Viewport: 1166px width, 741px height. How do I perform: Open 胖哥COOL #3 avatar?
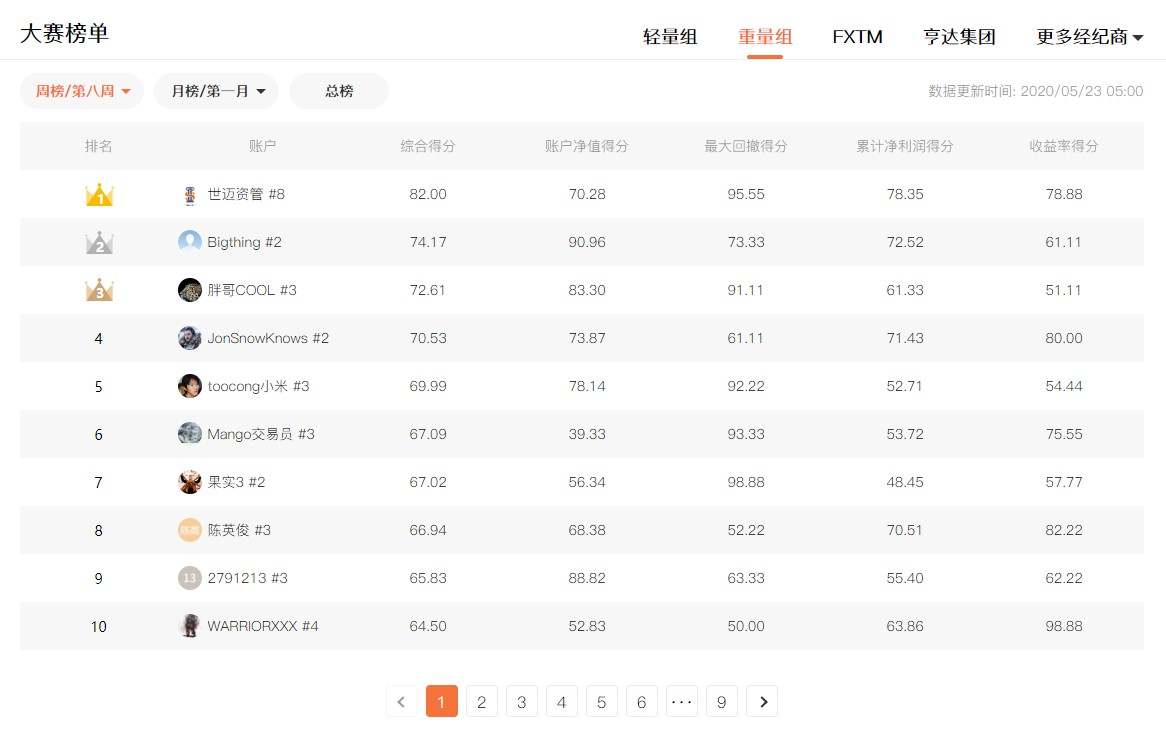(x=190, y=290)
